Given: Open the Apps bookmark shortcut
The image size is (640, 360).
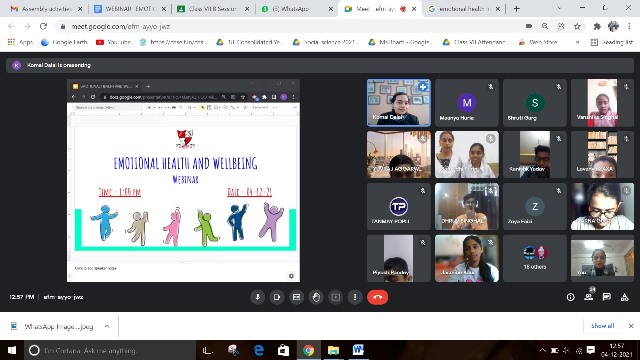Looking at the screenshot, I should click(20, 42).
